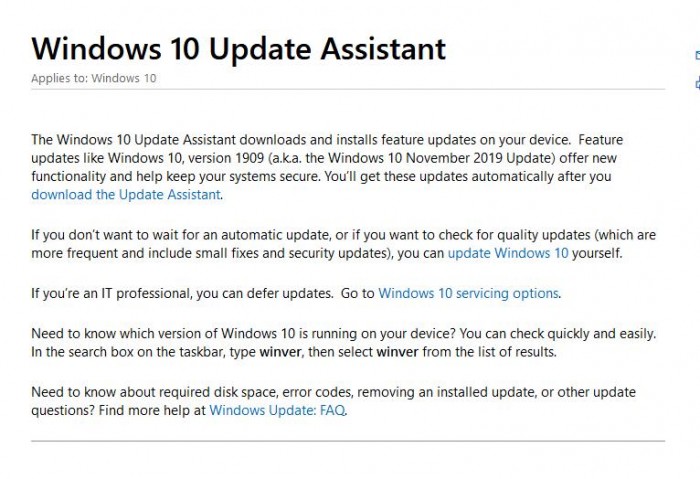Click the sentence starting 'If you don't want to wait'
Screen dimensions: 700x479
click(200, 235)
